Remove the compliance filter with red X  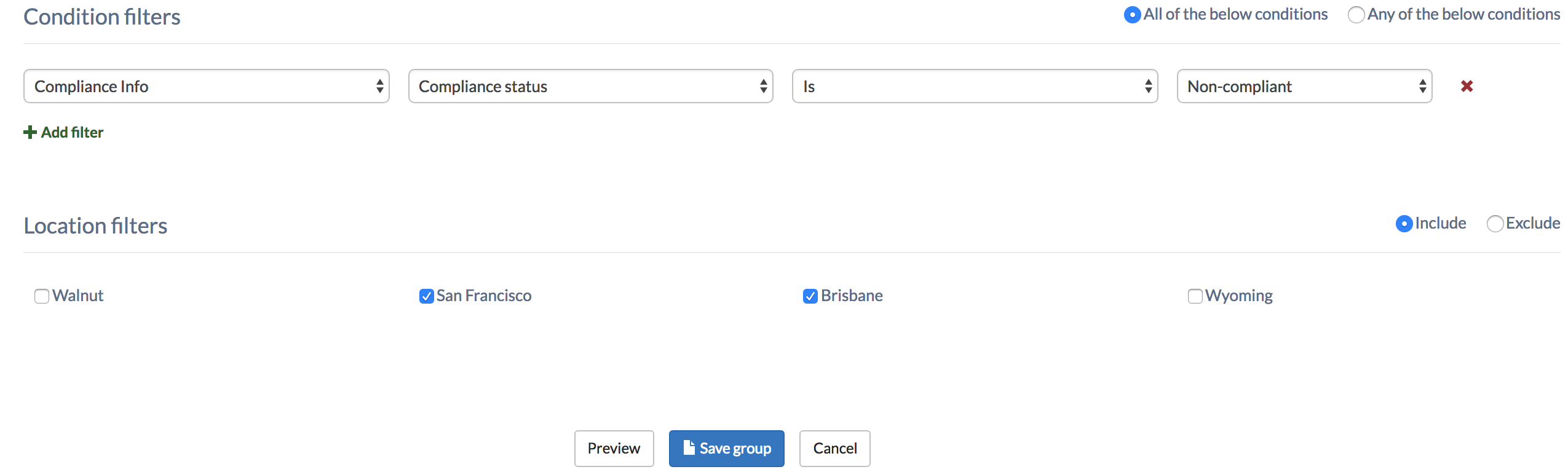[1467, 86]
